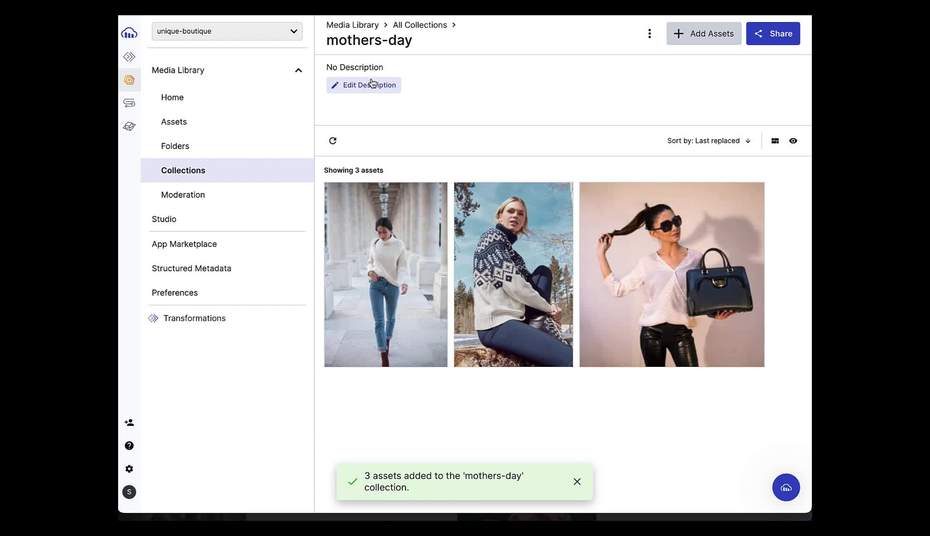Open Folders in the sidebar

(175, 146)
